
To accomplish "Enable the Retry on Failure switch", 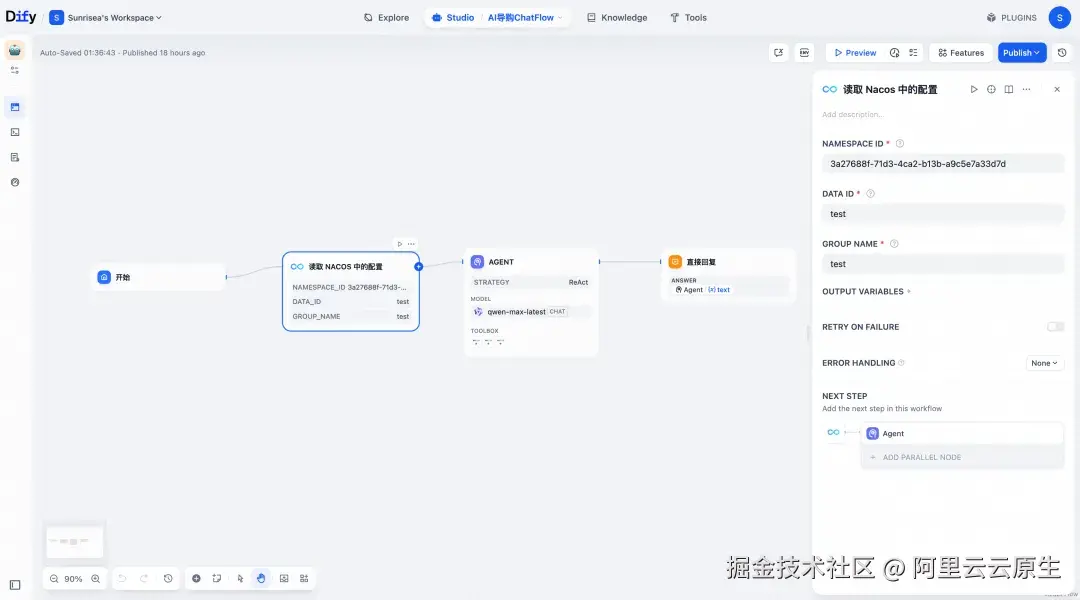I will pos(1055,326).
